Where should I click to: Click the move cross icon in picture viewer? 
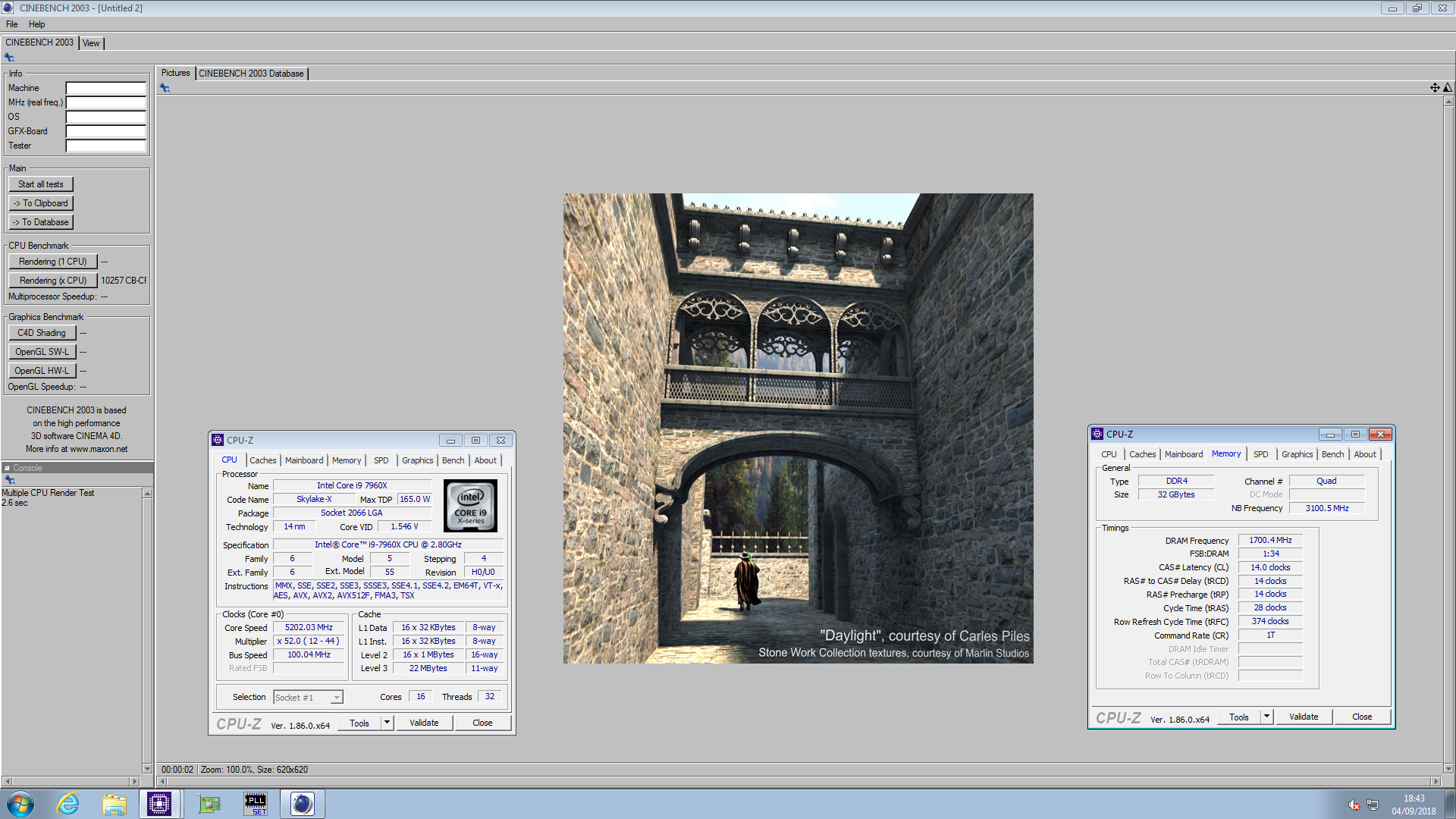click(1435, 88)
